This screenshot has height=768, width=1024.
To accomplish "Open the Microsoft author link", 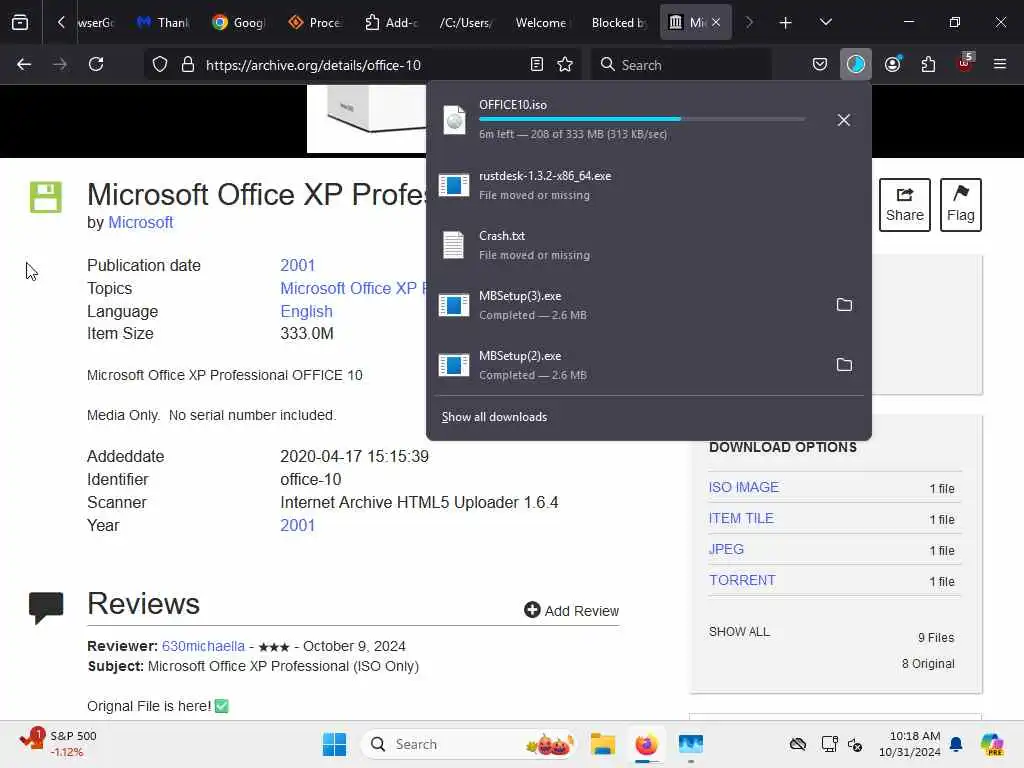I will click(140, 223).
